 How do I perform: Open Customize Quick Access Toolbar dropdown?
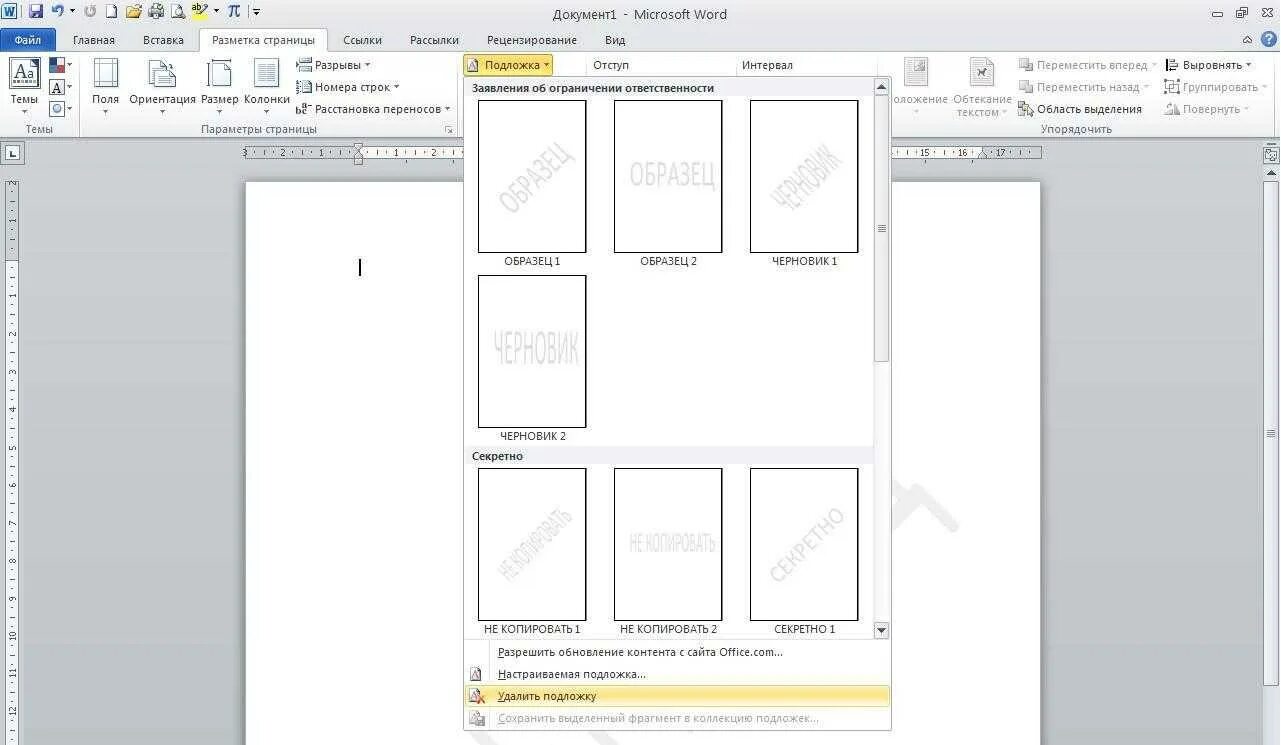click(x=256, y=12)
